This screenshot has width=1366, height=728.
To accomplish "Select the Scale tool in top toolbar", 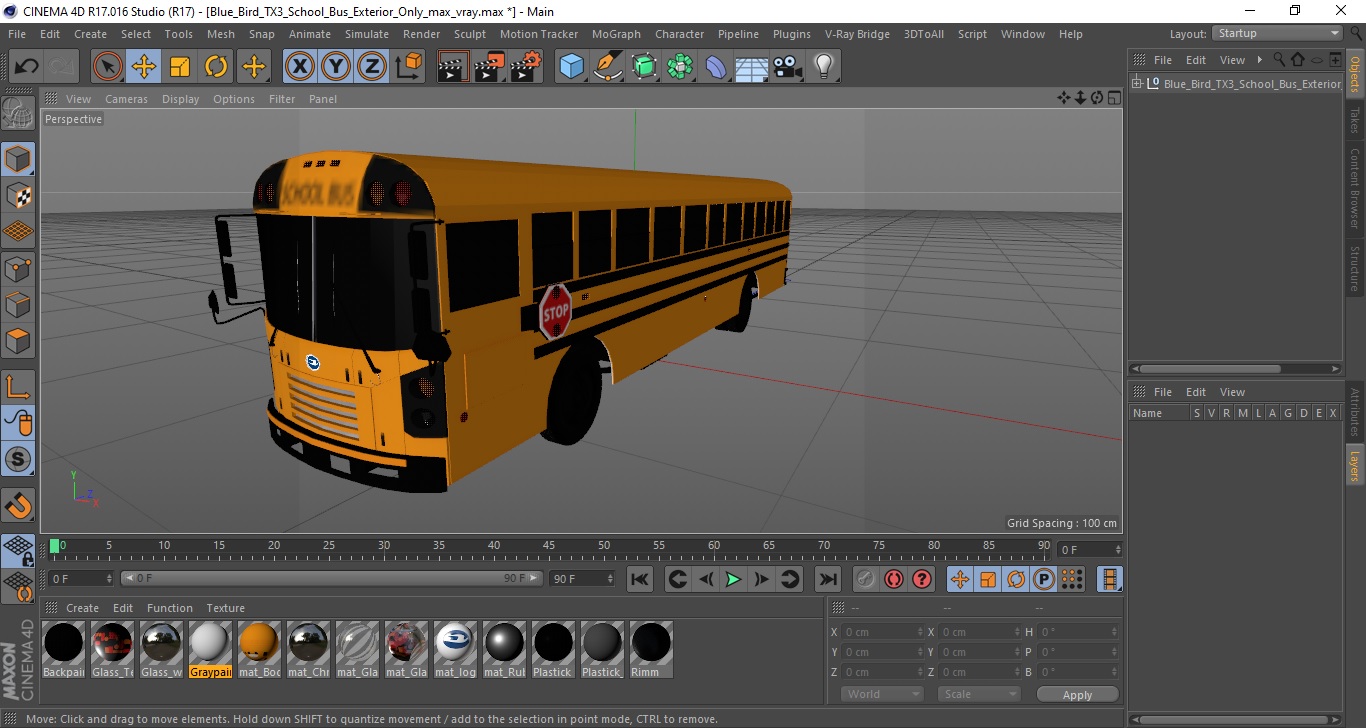I will click(x=180, y=67).
